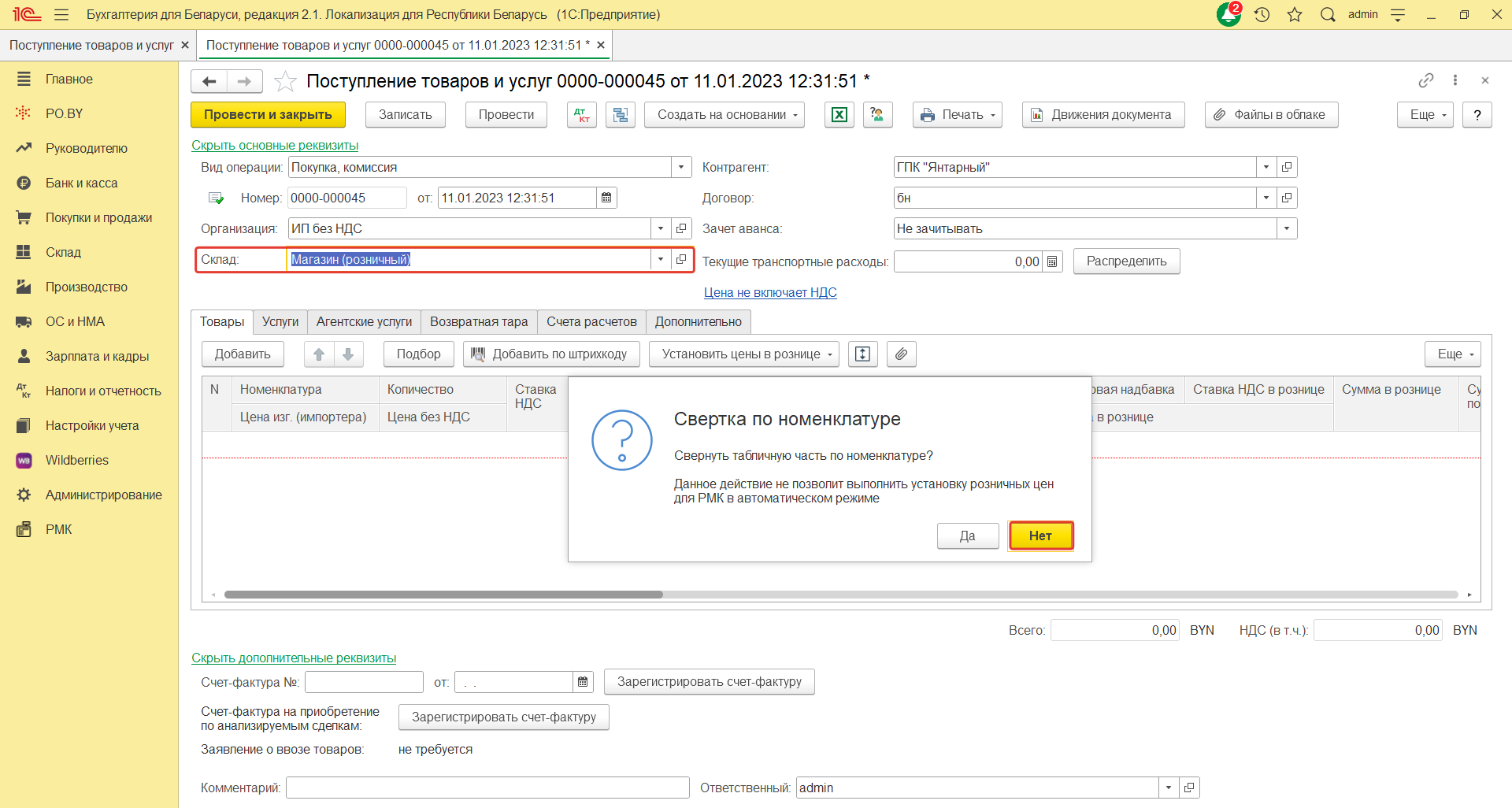Image resolution: width=1512 pixels, height=808 pixels.
Task: Click the Цена не включает НДС link
Action: coord(769,292)
